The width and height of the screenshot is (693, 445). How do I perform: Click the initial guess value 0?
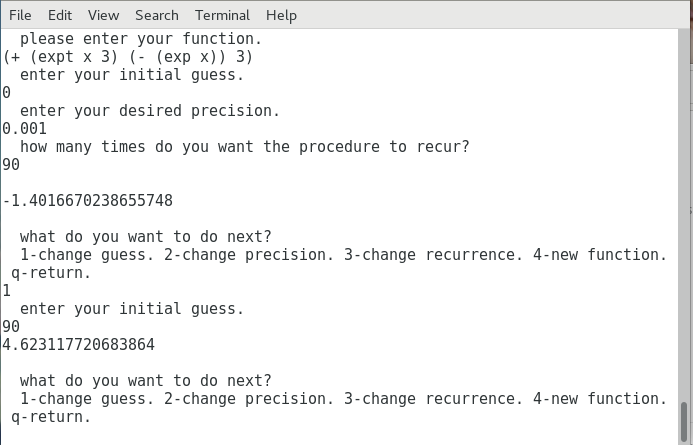[7, 93]
